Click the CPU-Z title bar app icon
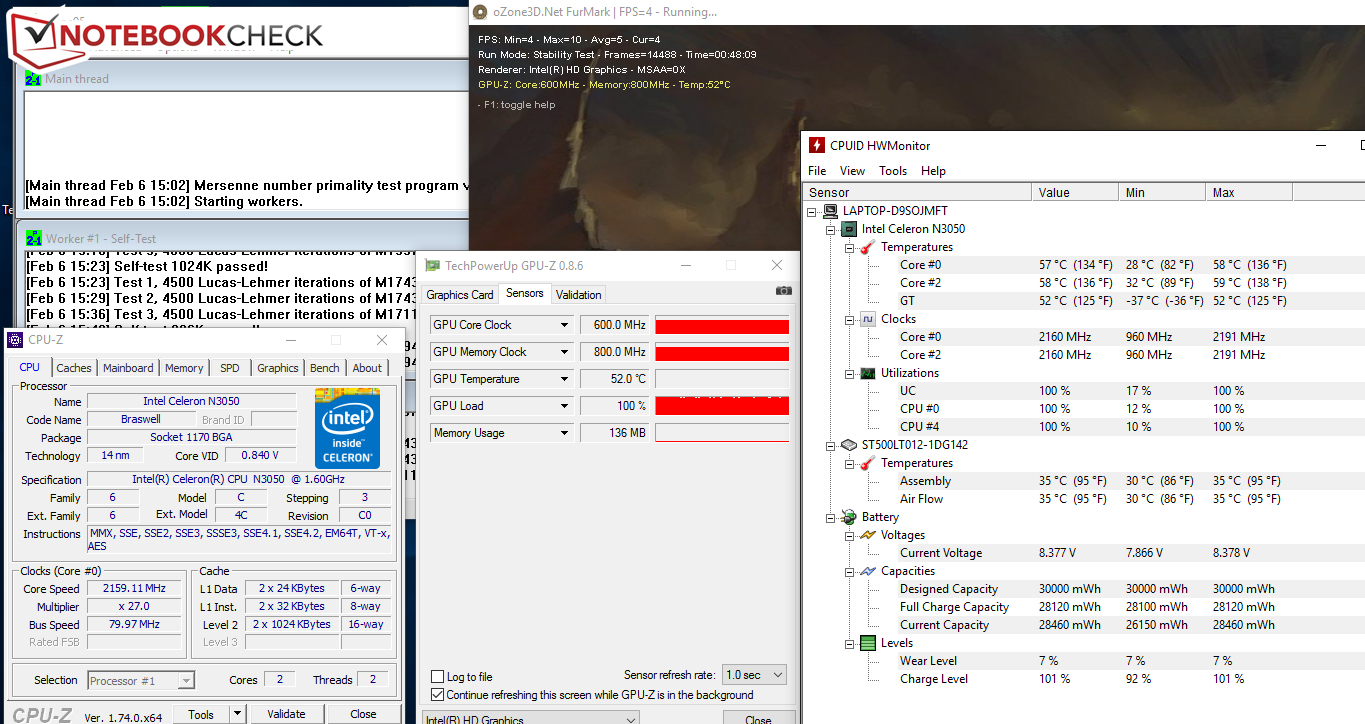1365x724 pixels. pos(16,340)
